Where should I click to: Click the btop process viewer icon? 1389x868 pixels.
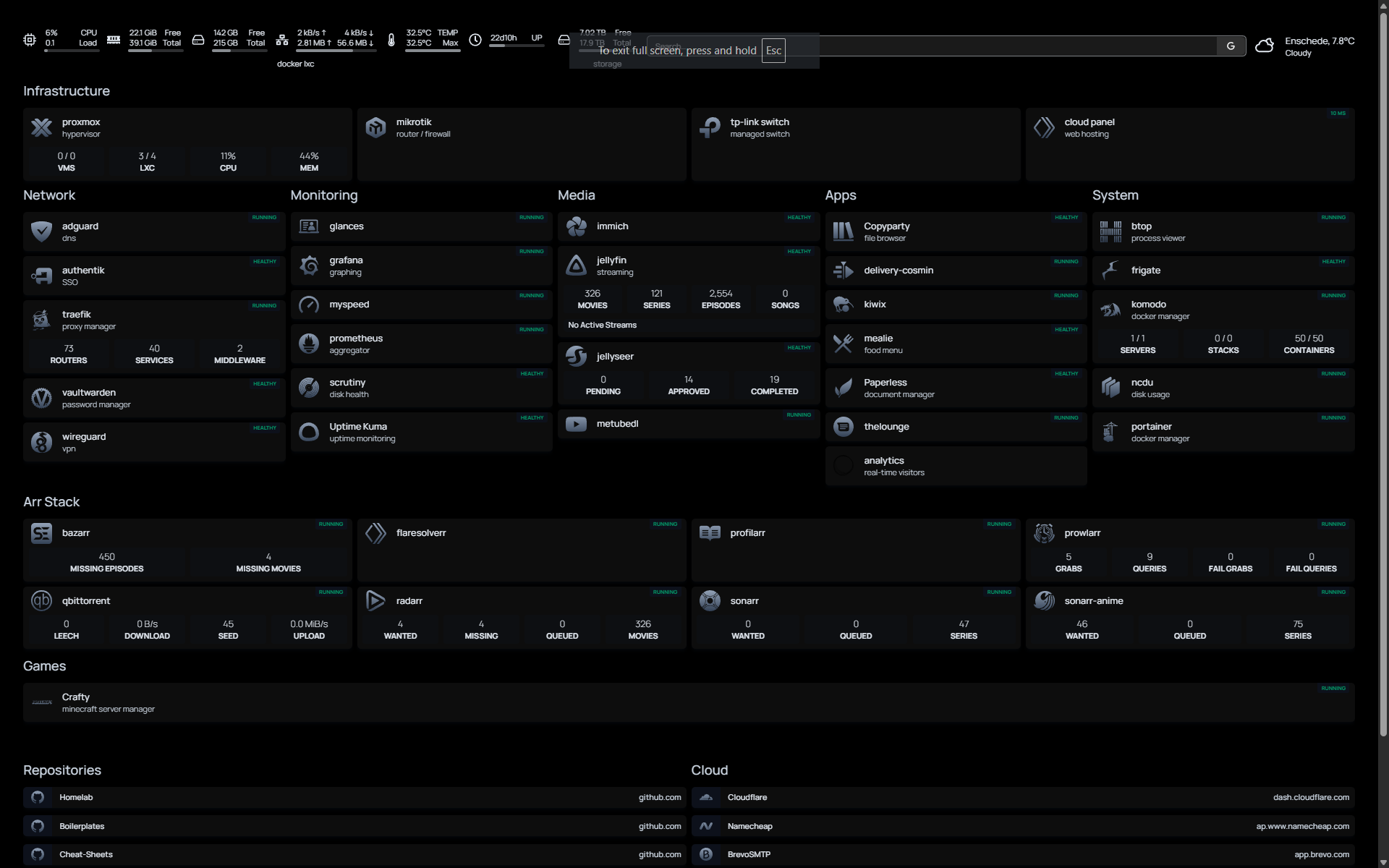[1110, 232]
